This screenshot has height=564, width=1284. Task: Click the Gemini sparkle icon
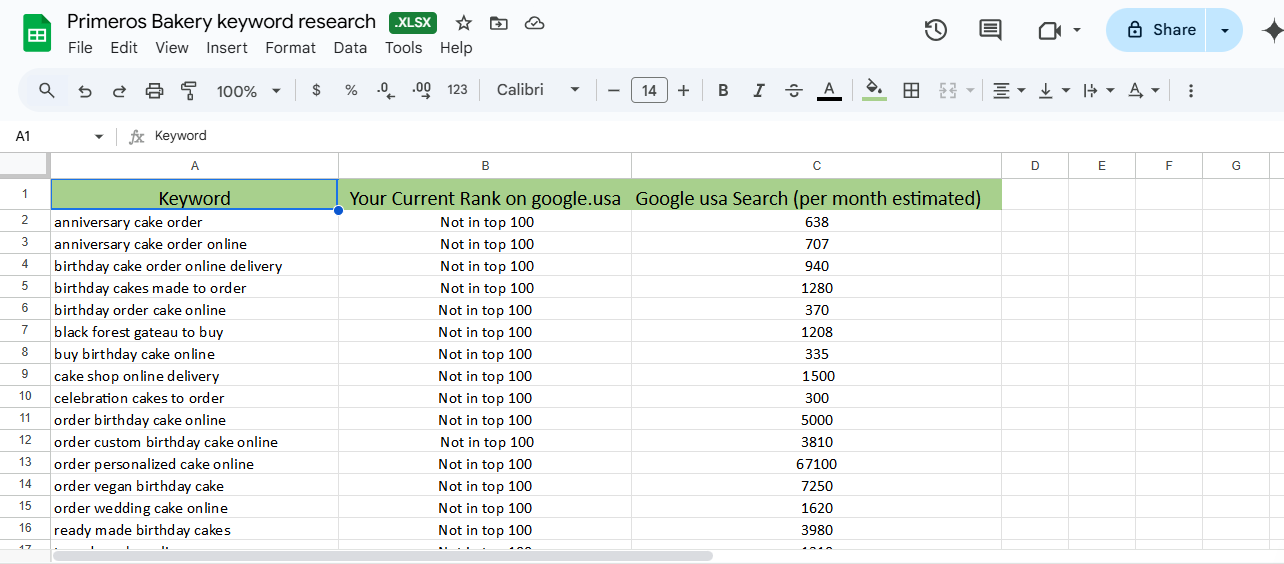(x=1271, y=30)
